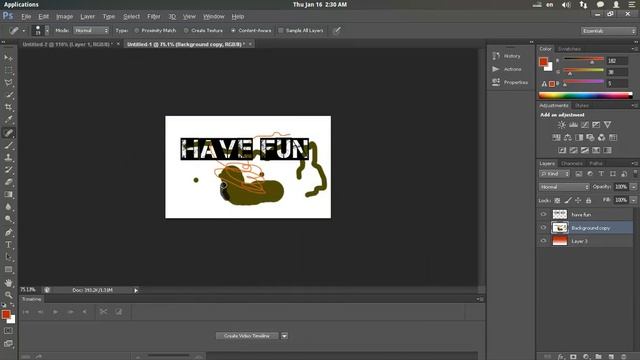Open the layer filter Kind dropdown
Screen dimensions: 640x360
pos(554,174)
